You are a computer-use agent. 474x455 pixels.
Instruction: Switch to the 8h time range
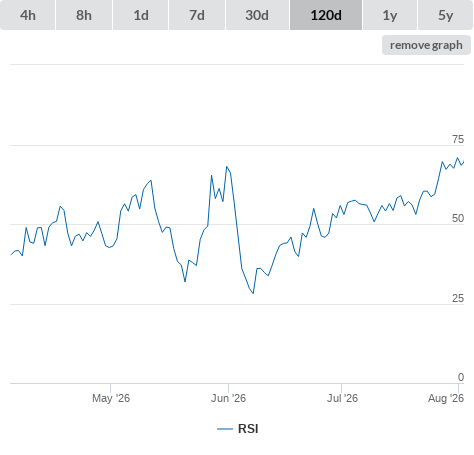click(84, 15)
